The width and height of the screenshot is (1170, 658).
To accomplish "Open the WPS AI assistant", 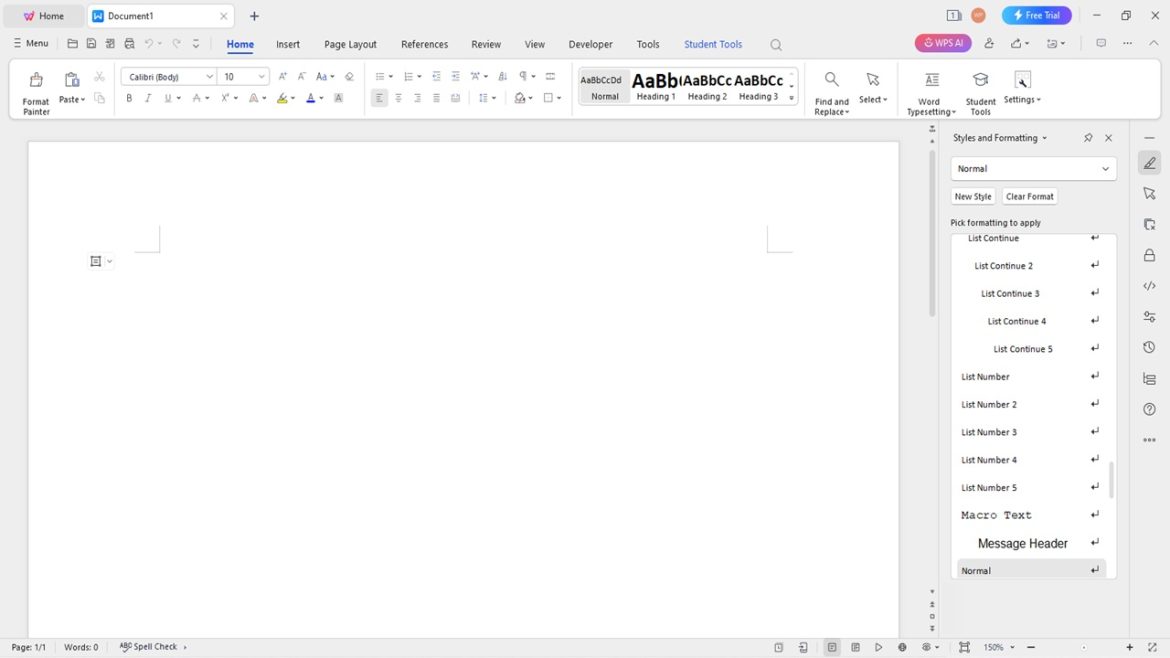I will click(x=941, y=43).
